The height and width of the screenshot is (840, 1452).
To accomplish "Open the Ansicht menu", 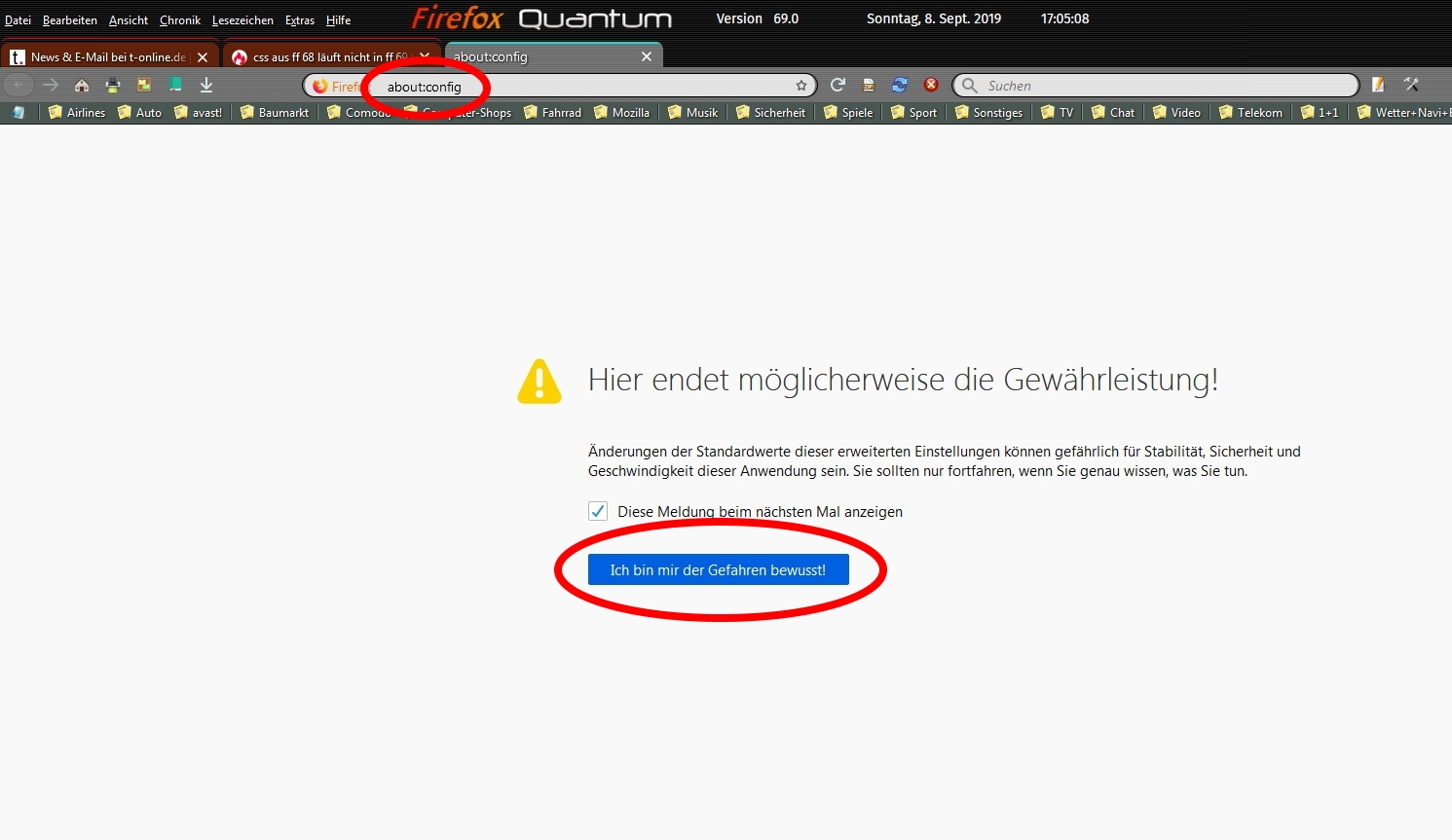I will click(129, 20).
